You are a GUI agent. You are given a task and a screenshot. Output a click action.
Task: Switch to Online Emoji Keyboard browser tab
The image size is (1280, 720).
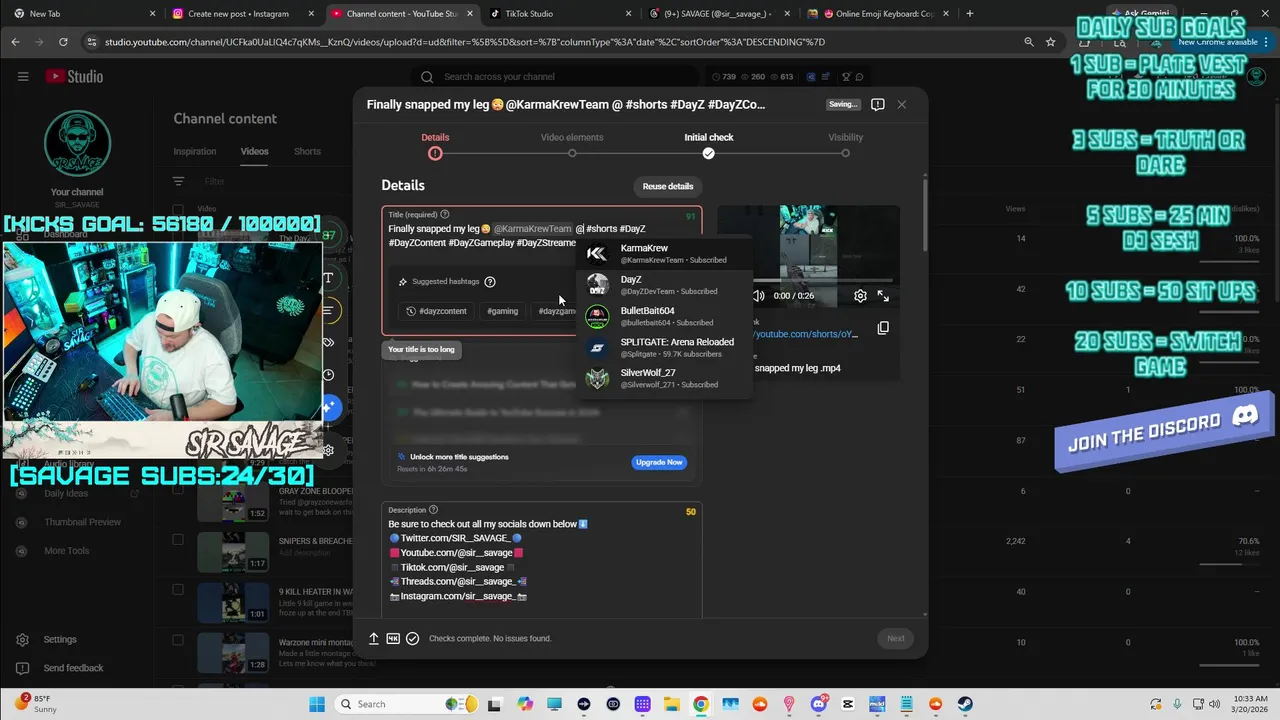pos(877,14)
